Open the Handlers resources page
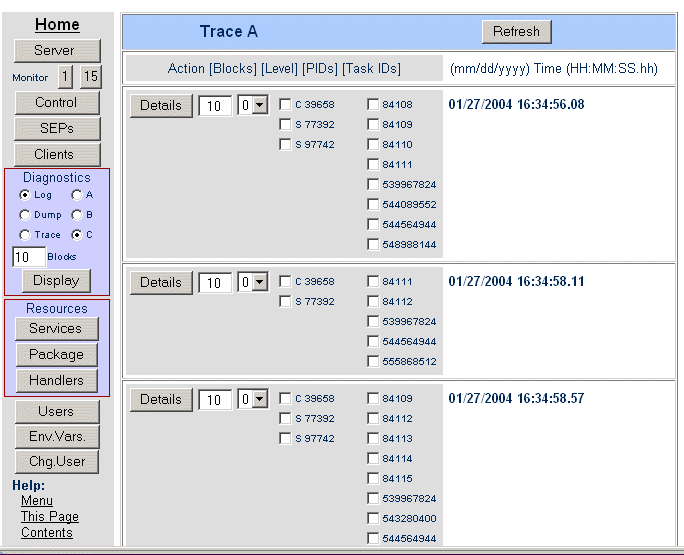 pos(56,381)
